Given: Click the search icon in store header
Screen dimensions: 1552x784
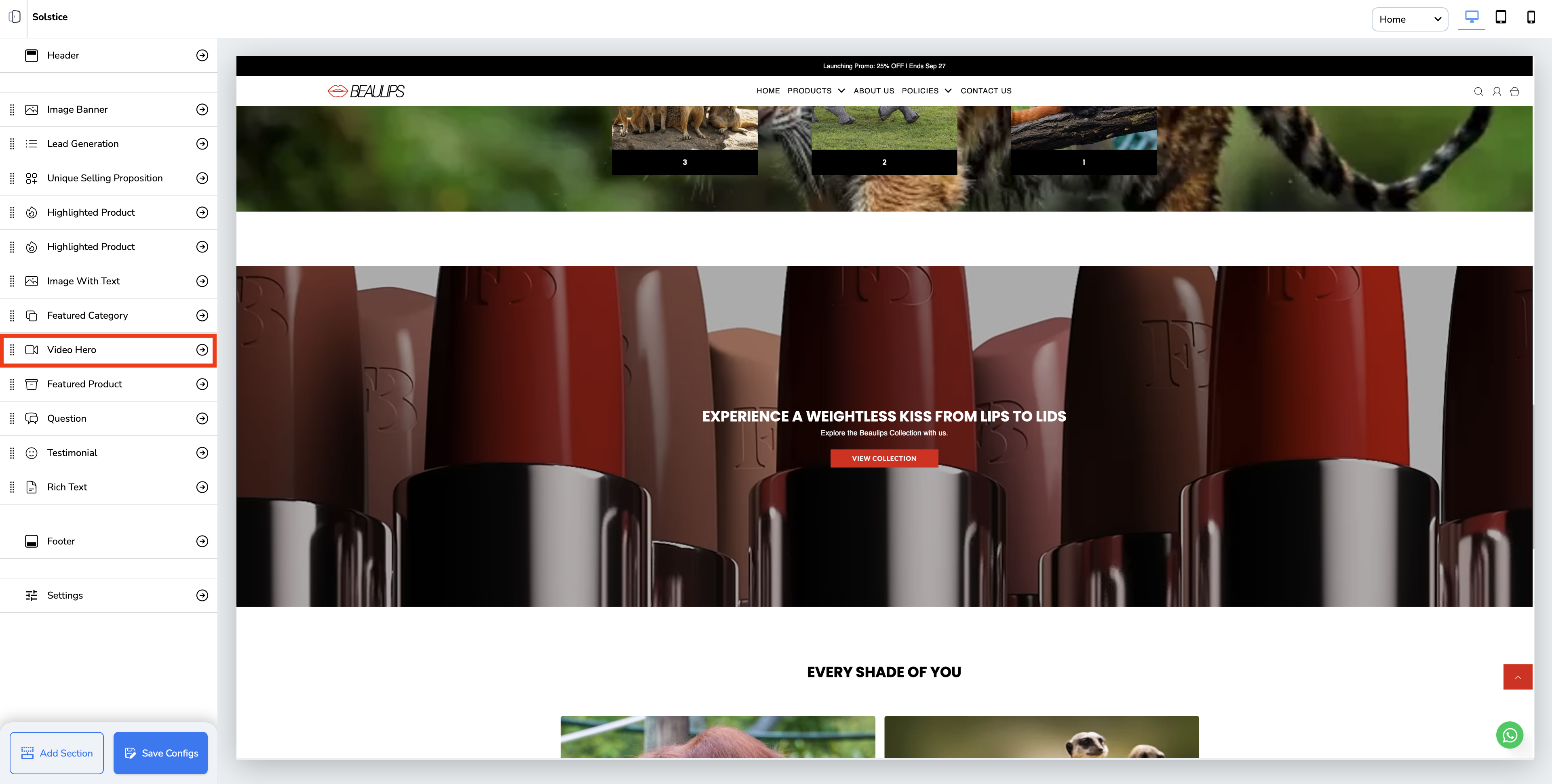Looking at the screenshot, I should [x=1478, y=92].
